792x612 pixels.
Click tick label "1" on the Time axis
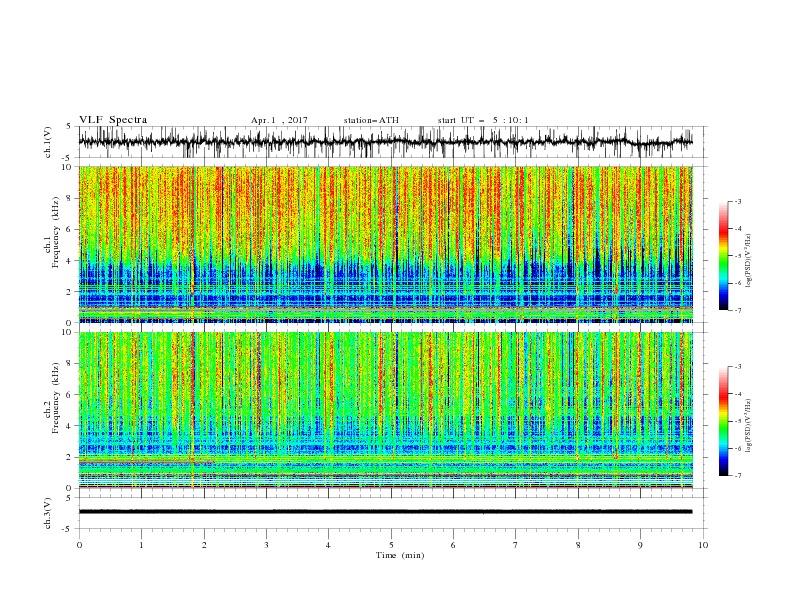pyautogui.click(x=141, y=545)
